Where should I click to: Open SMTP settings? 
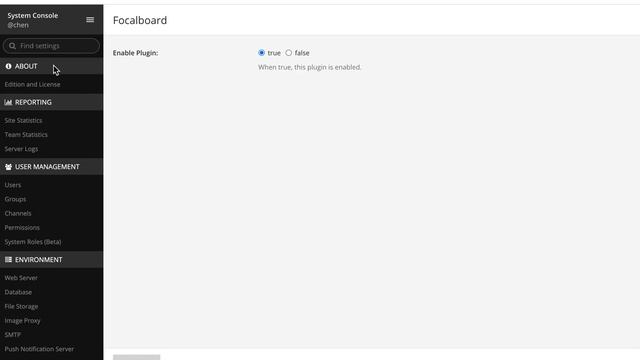click(13, 335)
